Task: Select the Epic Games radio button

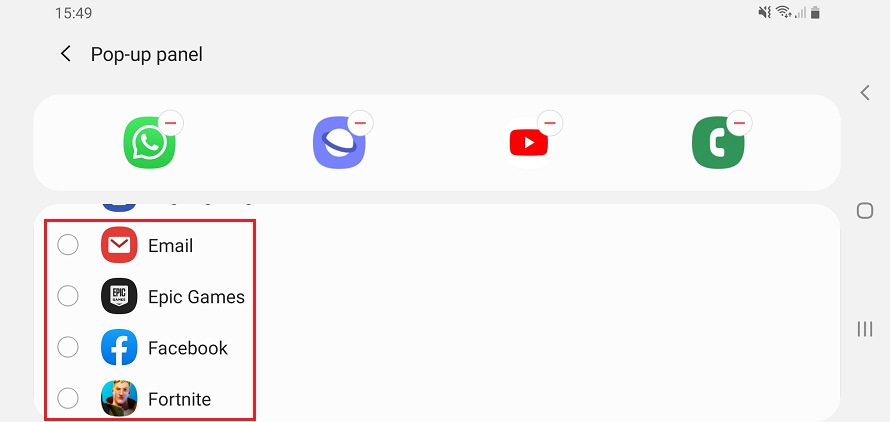Action: pyautogui.click(x=68, y=296)
